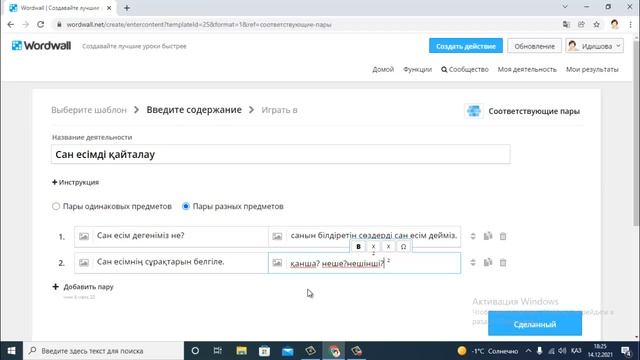Click Соответствующие пары template label
Viewport: 640px width, 360px height.
pos(534,111)
